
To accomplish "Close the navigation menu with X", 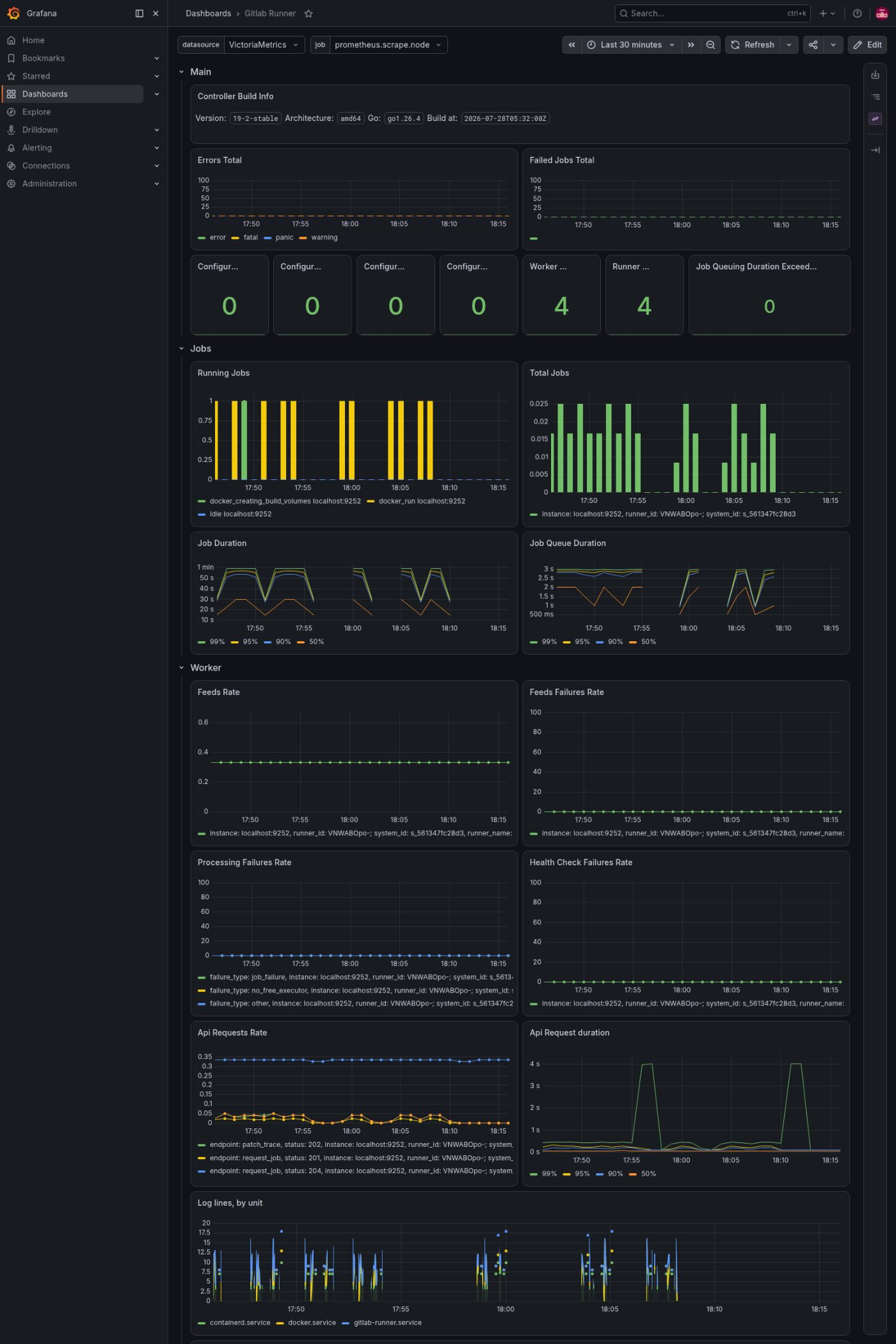I will 156,13.
